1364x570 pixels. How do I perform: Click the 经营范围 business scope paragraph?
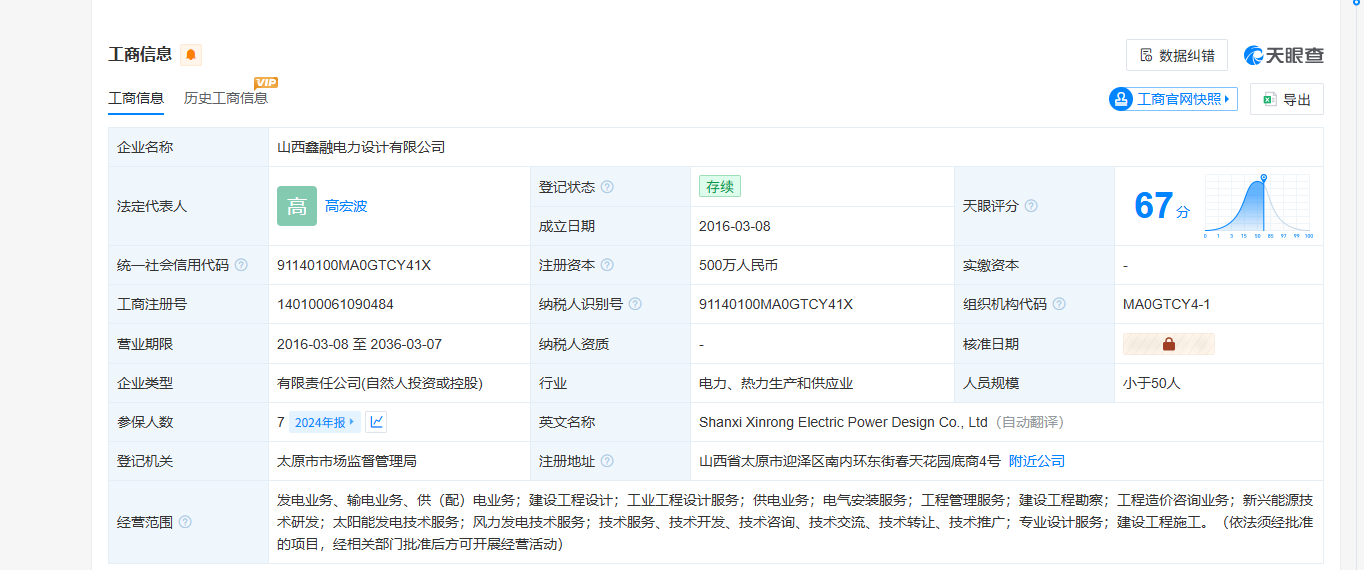(x=795, y=522)
